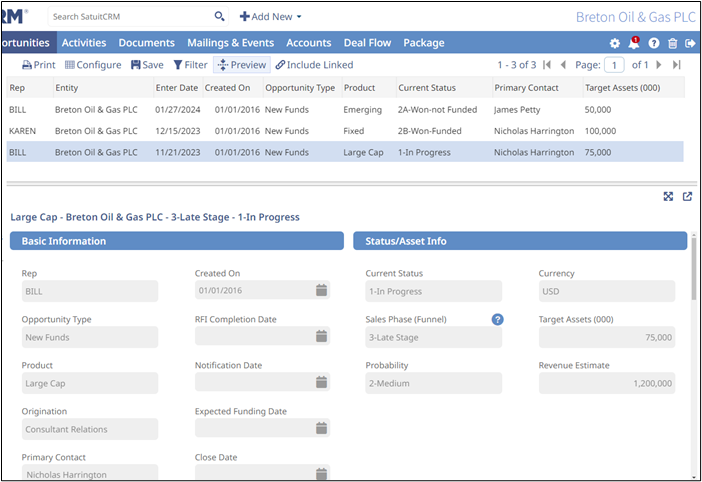Click the Origination field
702x482 pixels.
coord(90,430)
